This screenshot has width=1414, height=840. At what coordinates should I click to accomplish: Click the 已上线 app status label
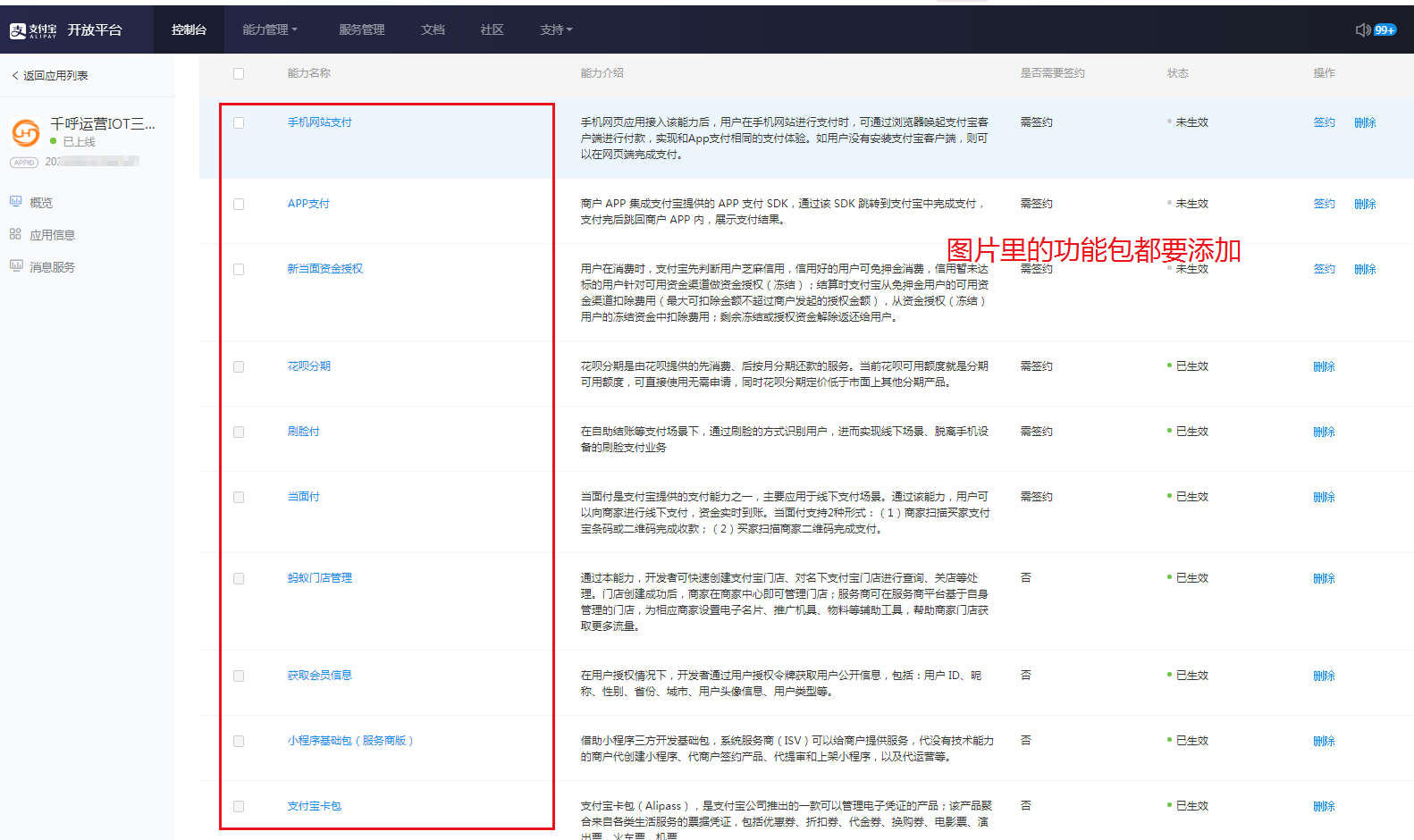(79, 142)
